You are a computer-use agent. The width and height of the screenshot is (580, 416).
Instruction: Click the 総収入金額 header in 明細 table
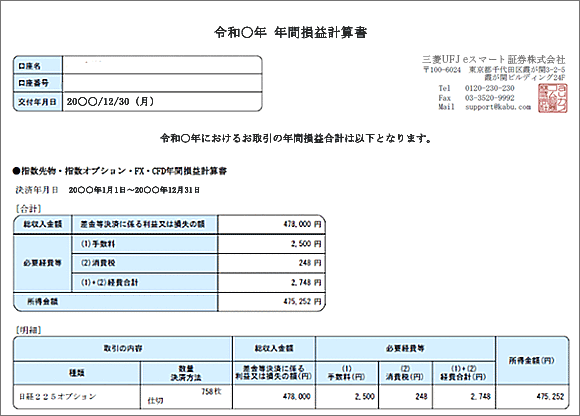coord(274,348)
